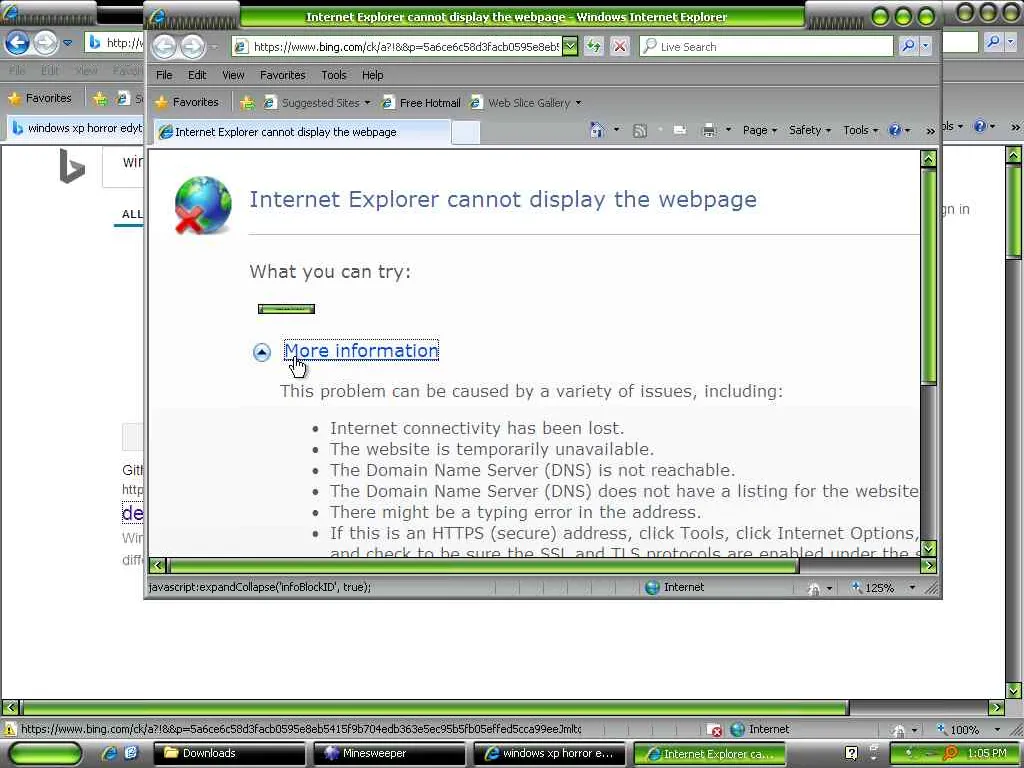Click scroll down arrow of front window
This screenshot has height=768, width=1024.
(929, 548)
